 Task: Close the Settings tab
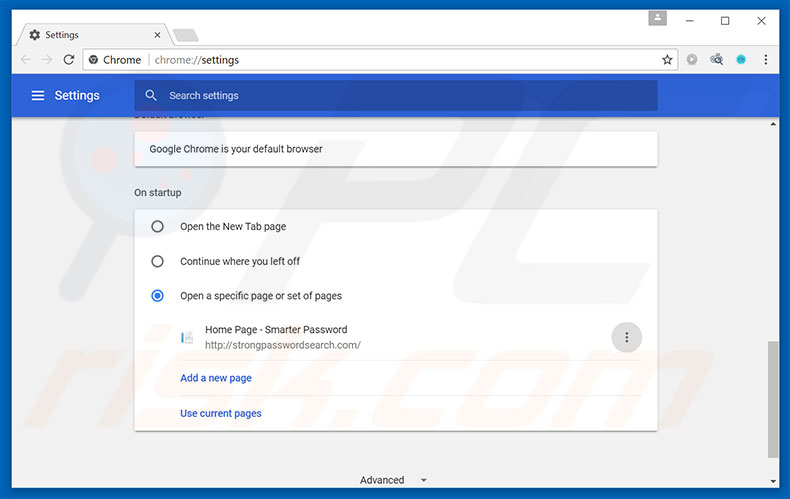coord(157,35)
